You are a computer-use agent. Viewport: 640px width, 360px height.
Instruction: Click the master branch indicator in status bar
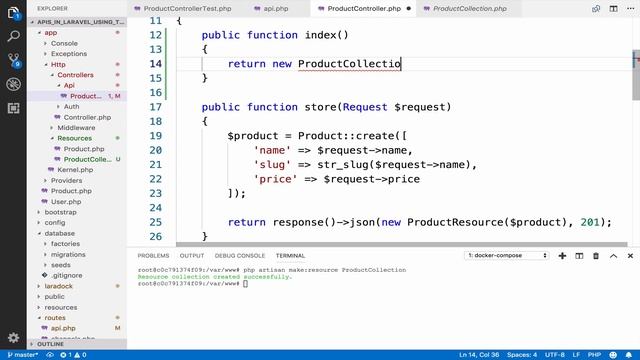point(22,355)
